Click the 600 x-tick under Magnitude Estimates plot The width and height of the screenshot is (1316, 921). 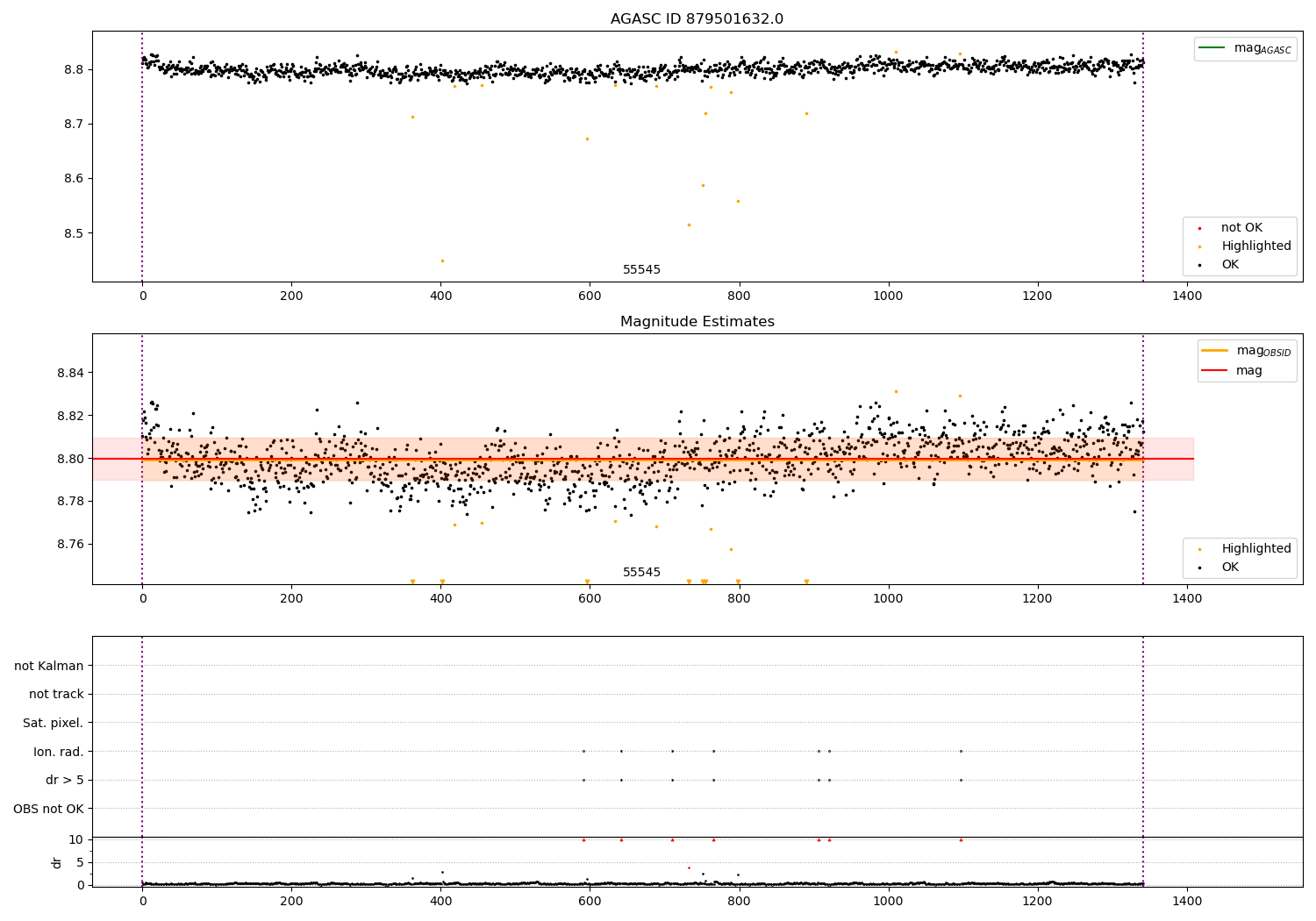[590, 599]
